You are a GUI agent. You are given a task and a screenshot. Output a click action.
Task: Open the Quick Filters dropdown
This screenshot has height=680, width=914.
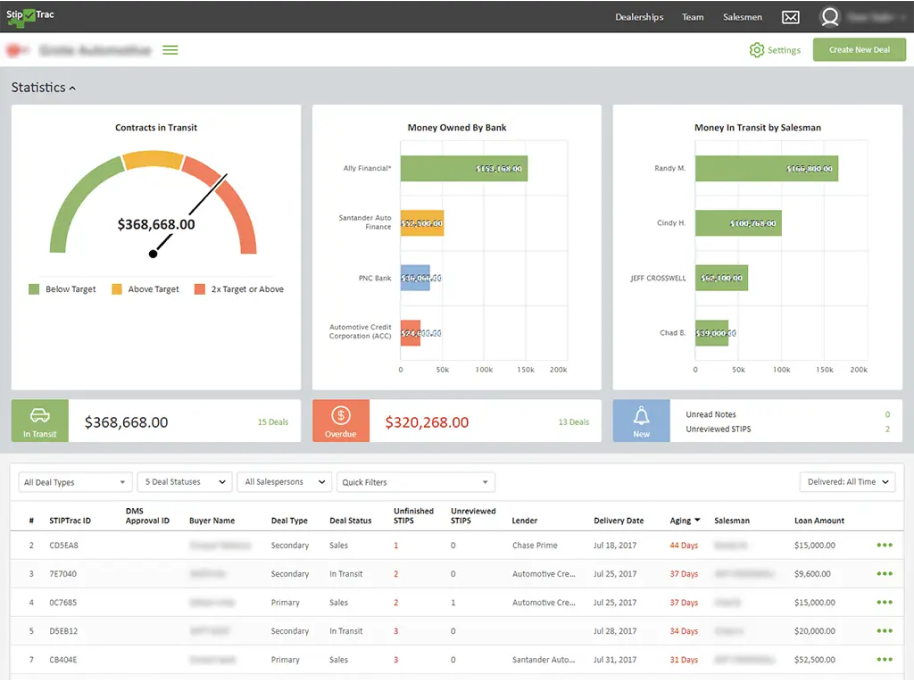point(416,482)
